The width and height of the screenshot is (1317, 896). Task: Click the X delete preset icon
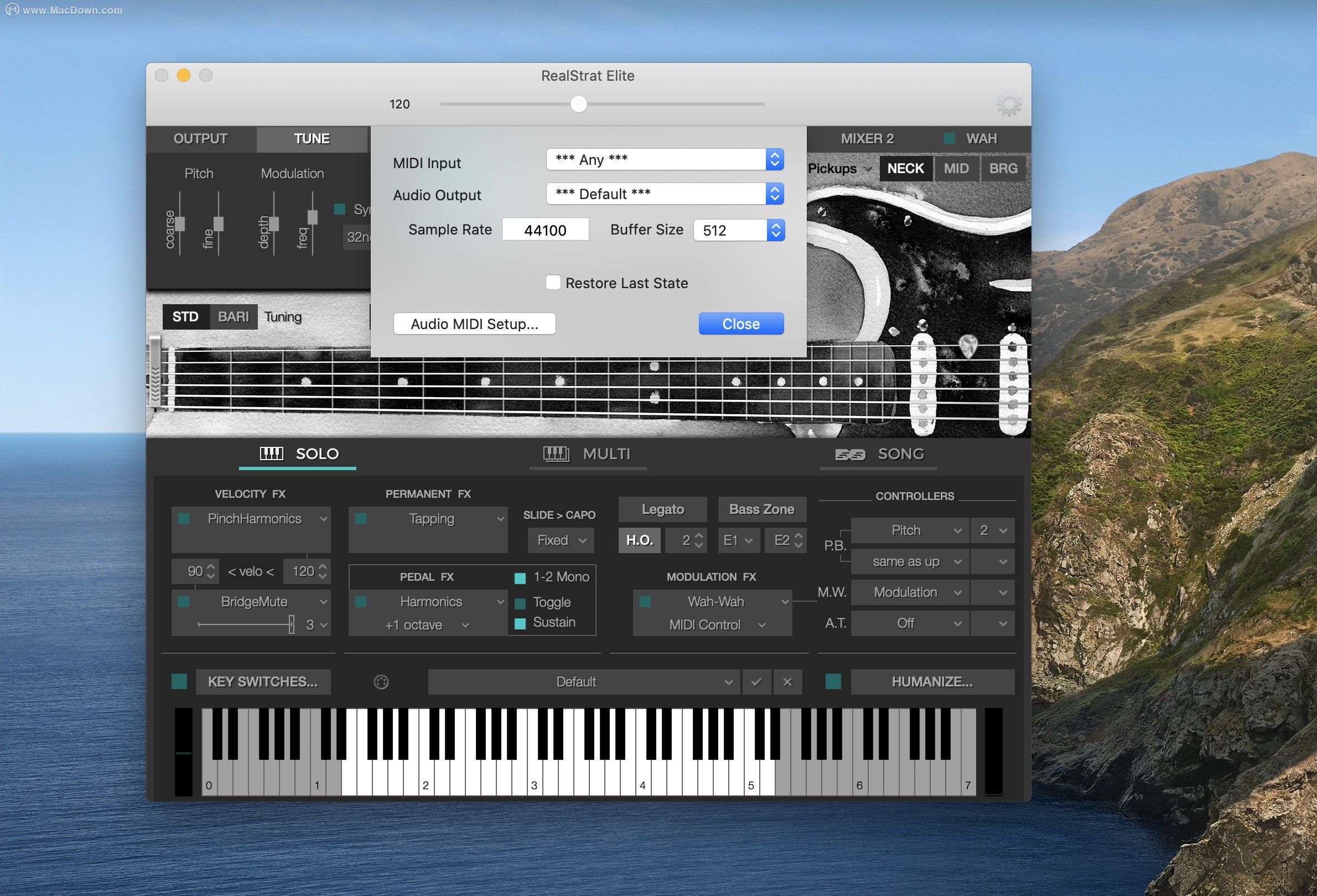787,682
